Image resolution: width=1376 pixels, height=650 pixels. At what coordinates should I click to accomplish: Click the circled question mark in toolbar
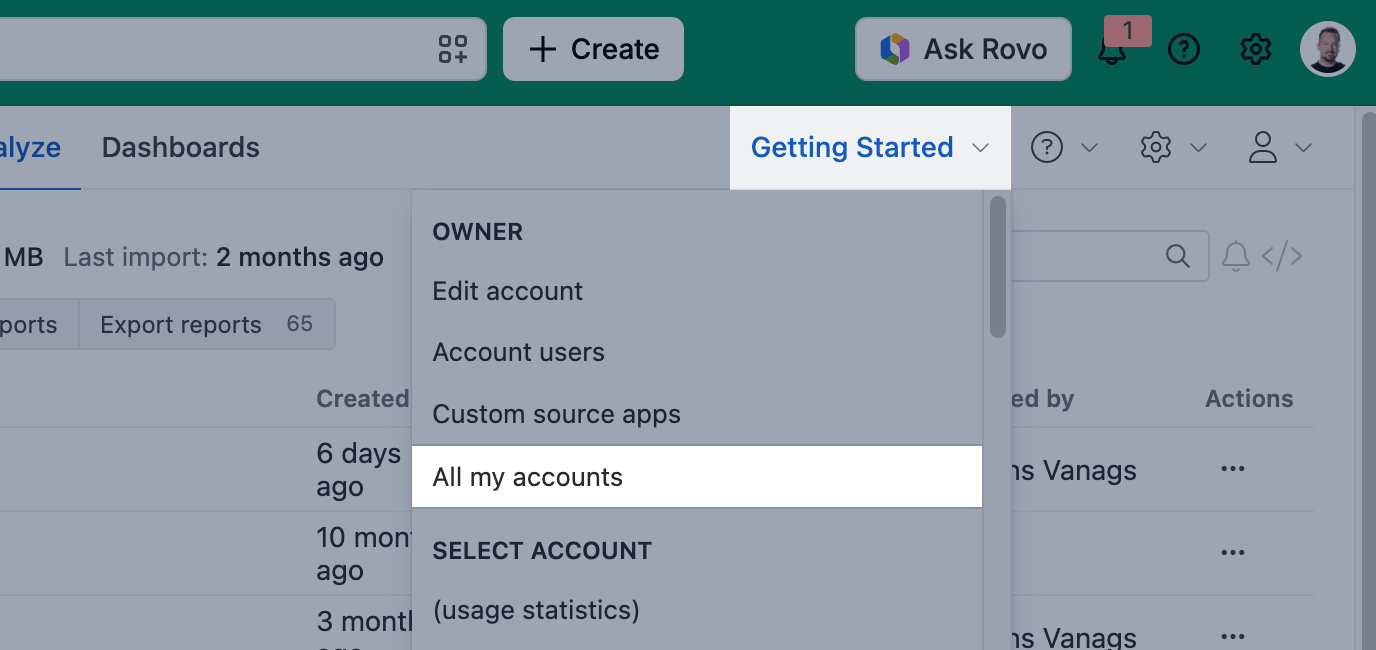tap(1046, 148)
